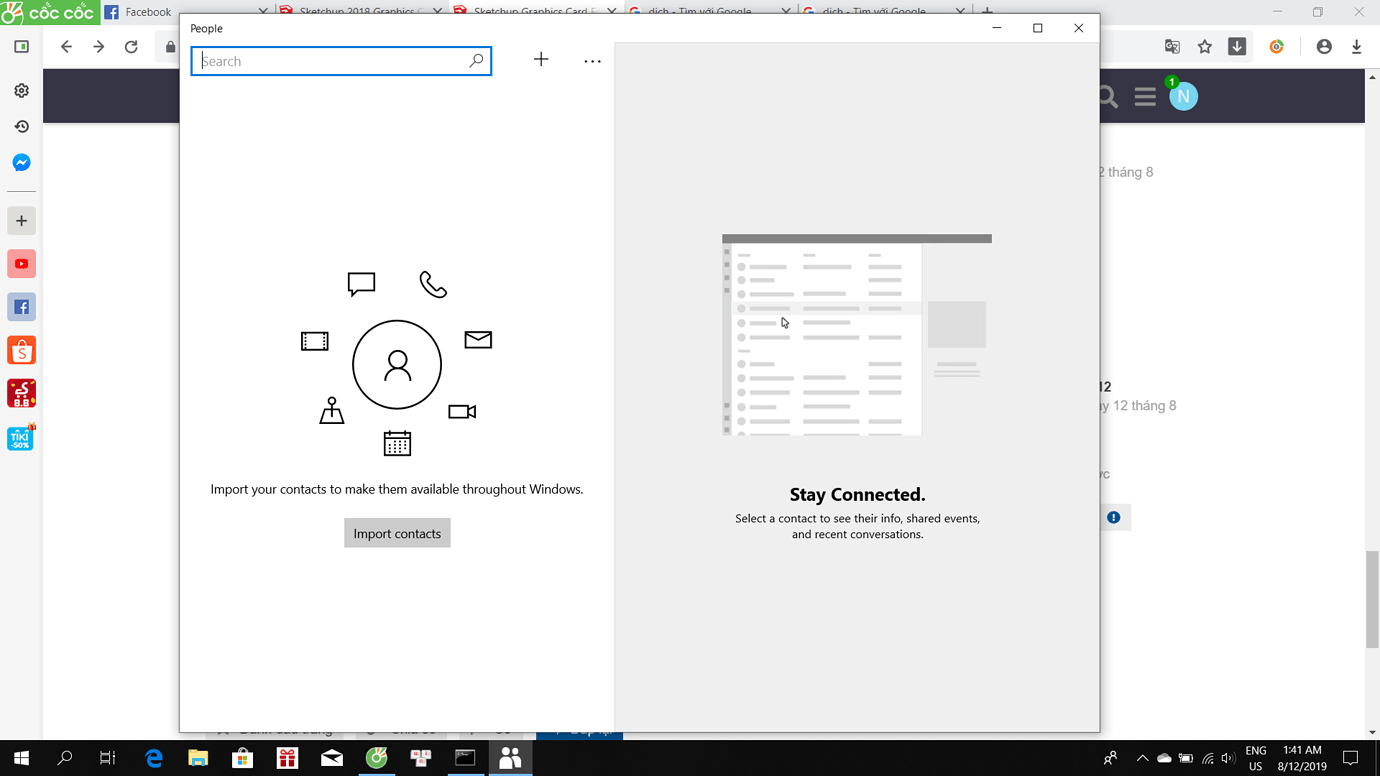1380x776 pixels.
Task: Click the Search field in People app
Action: pos(341,61)
